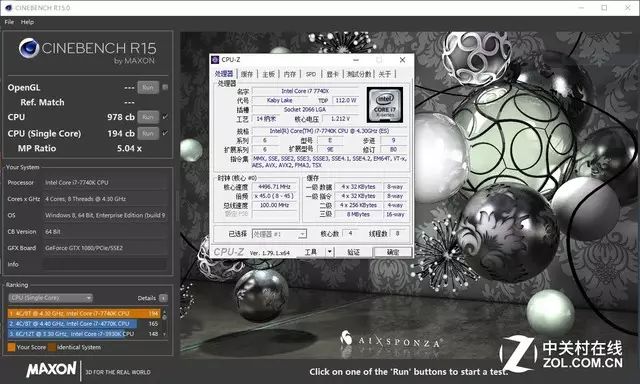
Task: Click the 4 x 256 KBytes L2 value
Action: [358, 205]
